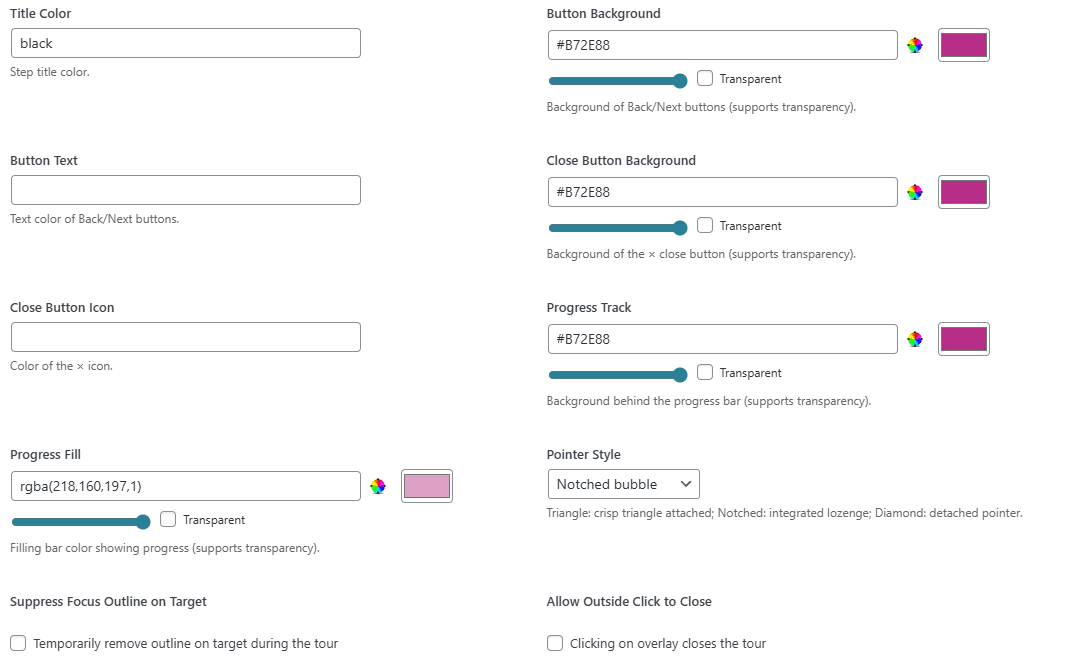Click the pink Progress Fill color swatch

pyautogui.click(x=426, y=486)
